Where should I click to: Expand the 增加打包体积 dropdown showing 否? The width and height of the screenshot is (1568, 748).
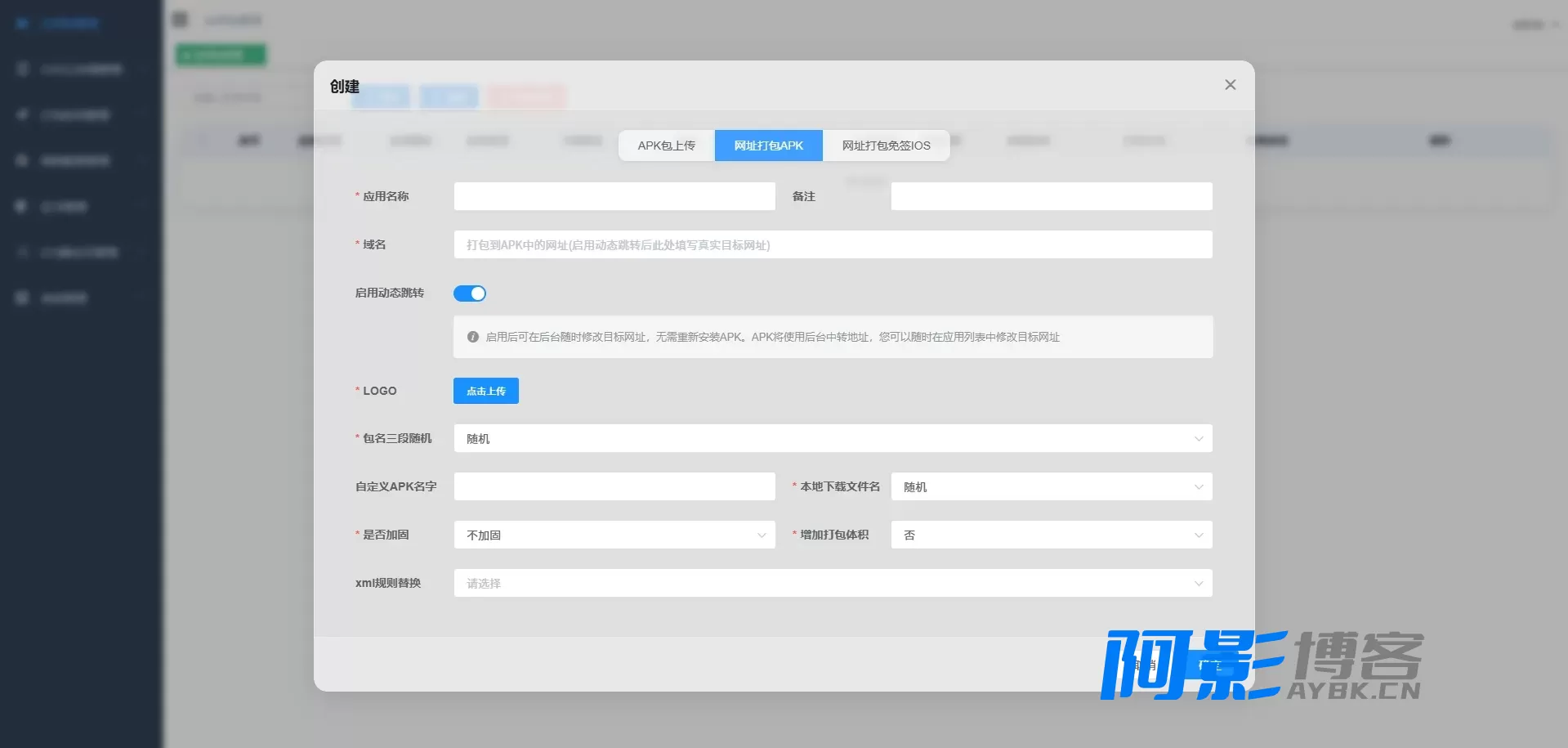(1052, 535)
